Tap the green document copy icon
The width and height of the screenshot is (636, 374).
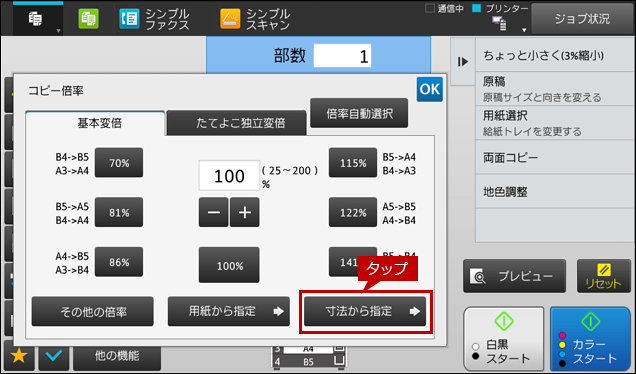pyautogui.click(x=88, y=19)
